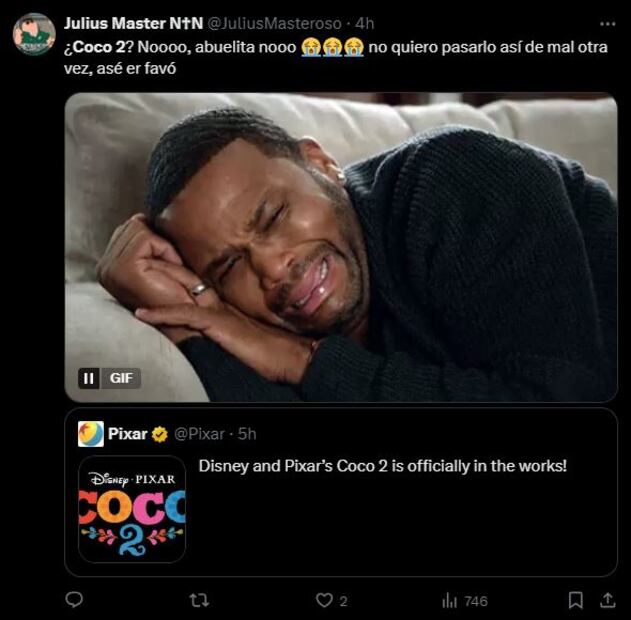The height and width of the screenshot is (620, 631).
Task: Click Pixar's avatar in the quoted tweet
Action: point(91,433)
